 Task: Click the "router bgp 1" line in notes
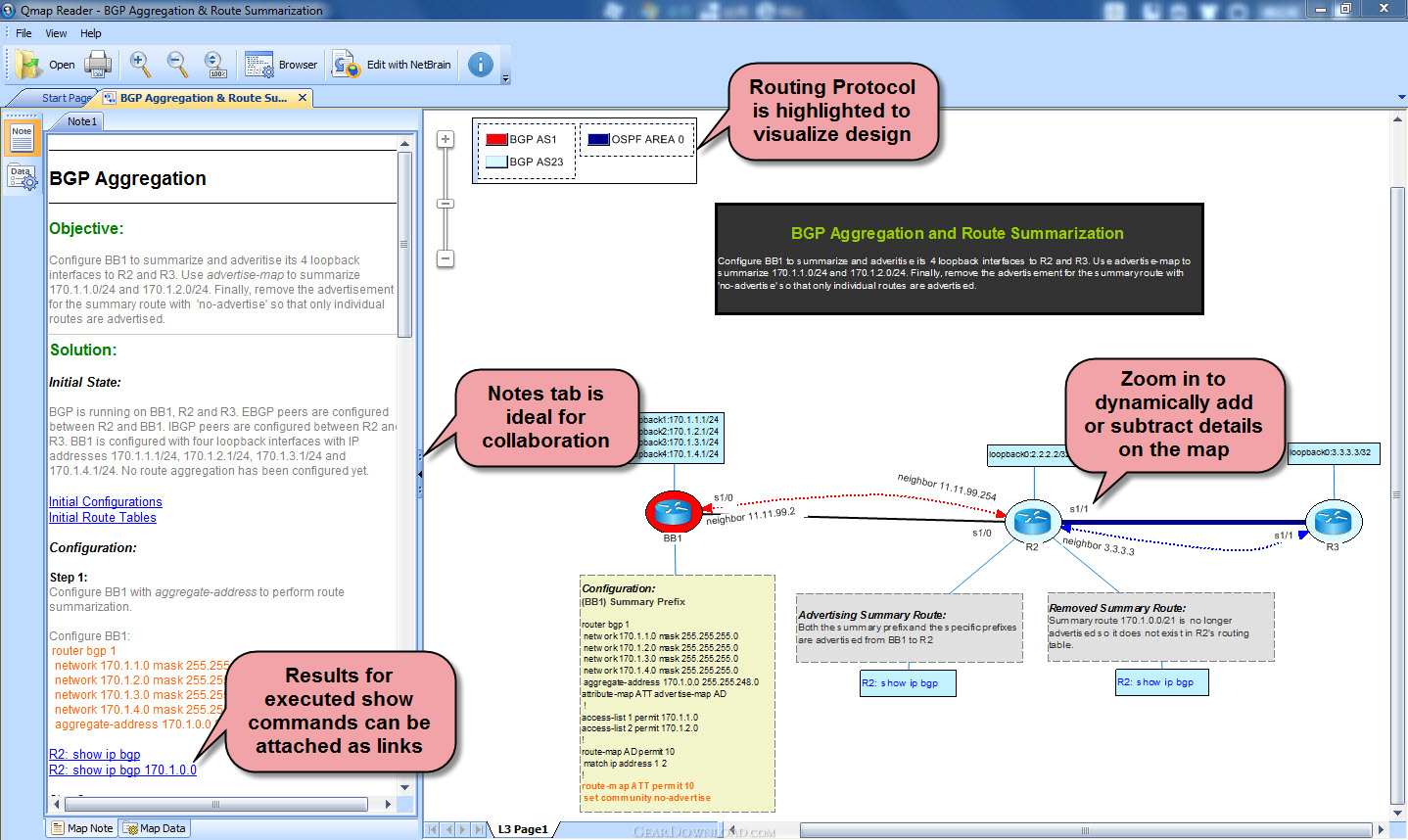tap(83, 650)
